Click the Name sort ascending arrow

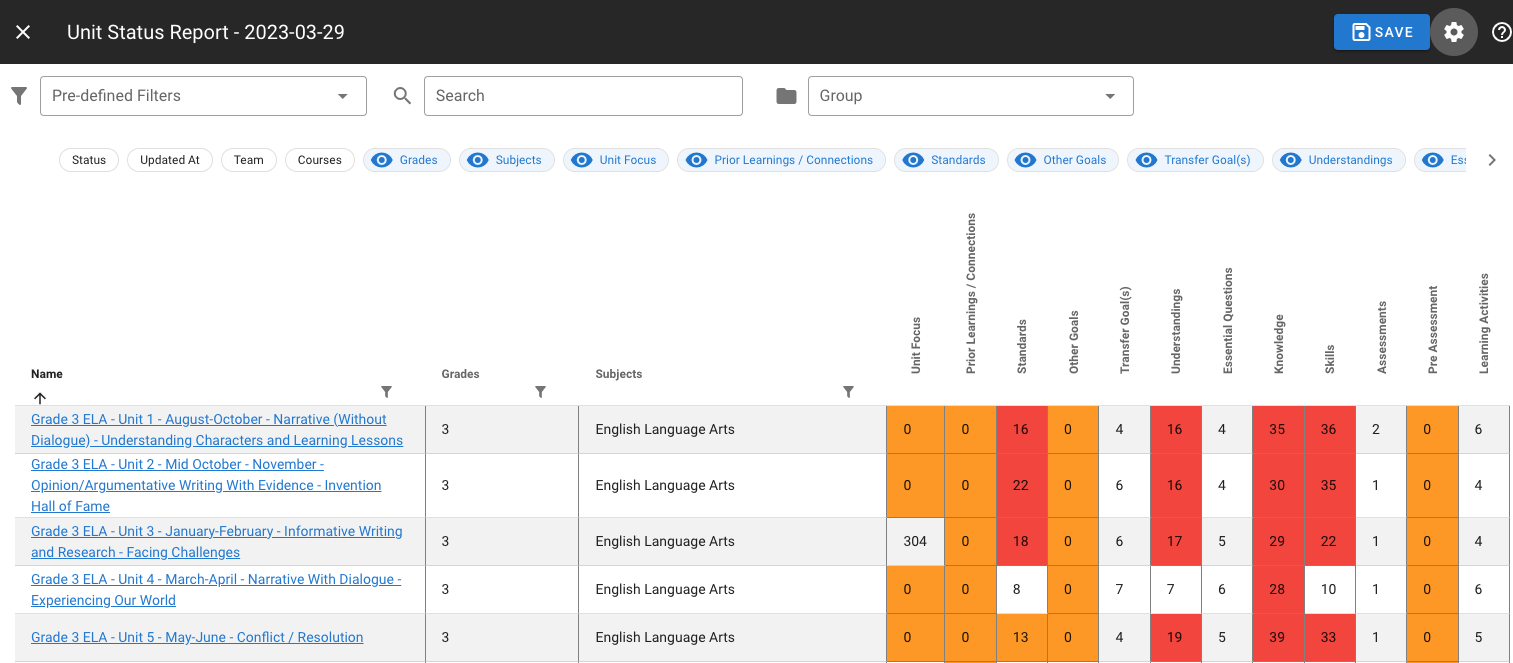point(40,397)
